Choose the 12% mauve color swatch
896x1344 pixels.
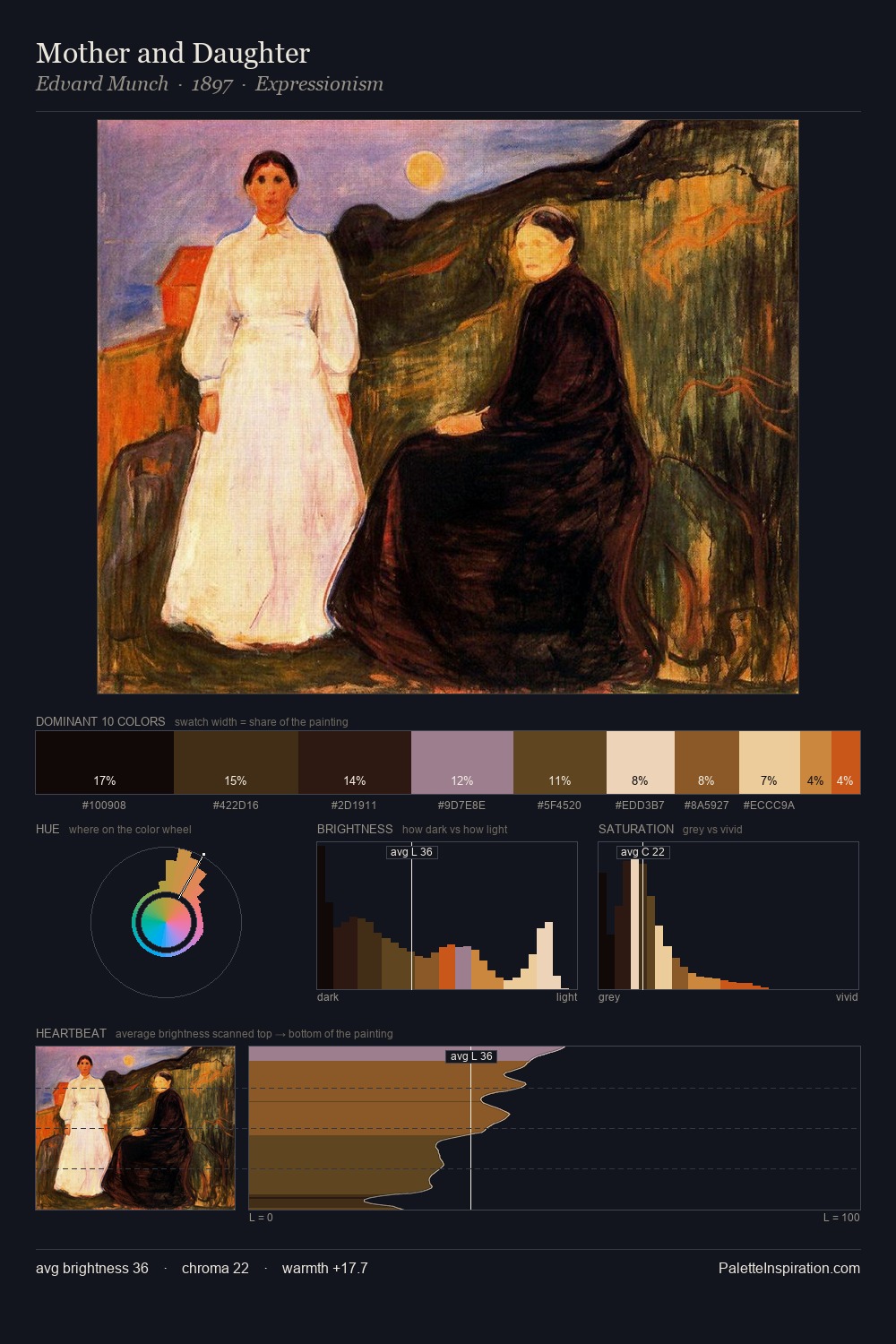pyautogui.click(x=462, y=762)
